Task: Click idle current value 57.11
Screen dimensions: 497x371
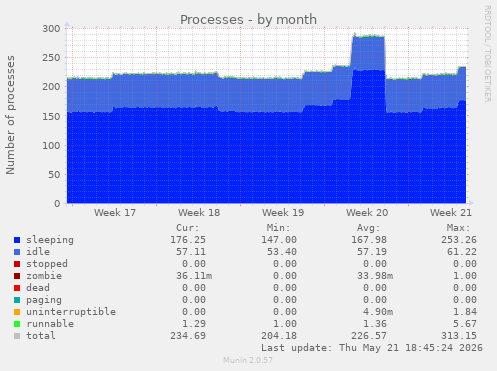Action: [191, 252]
